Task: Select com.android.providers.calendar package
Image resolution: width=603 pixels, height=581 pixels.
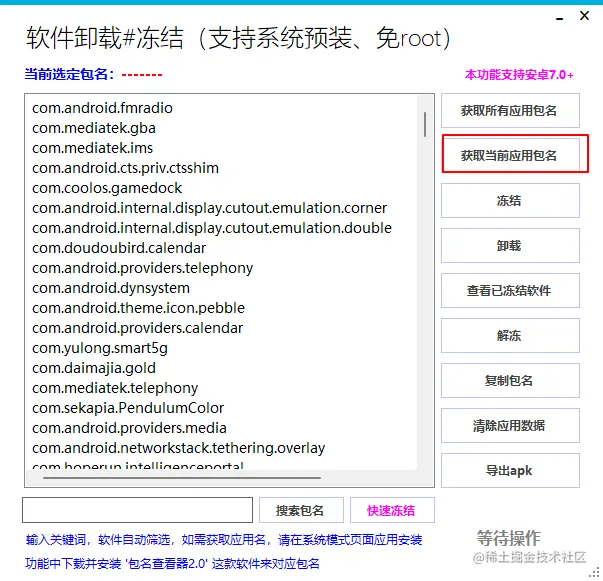Action: (x=137, y=328)
